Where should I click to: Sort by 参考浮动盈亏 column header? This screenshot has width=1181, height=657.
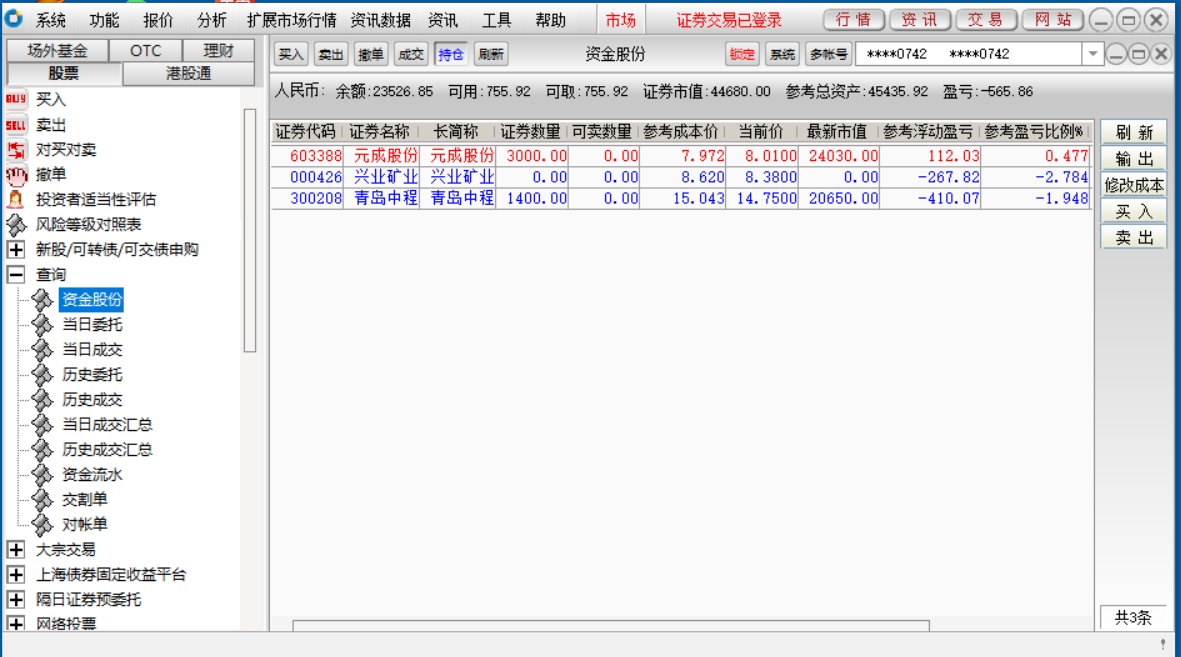click(x=928, y=132)
